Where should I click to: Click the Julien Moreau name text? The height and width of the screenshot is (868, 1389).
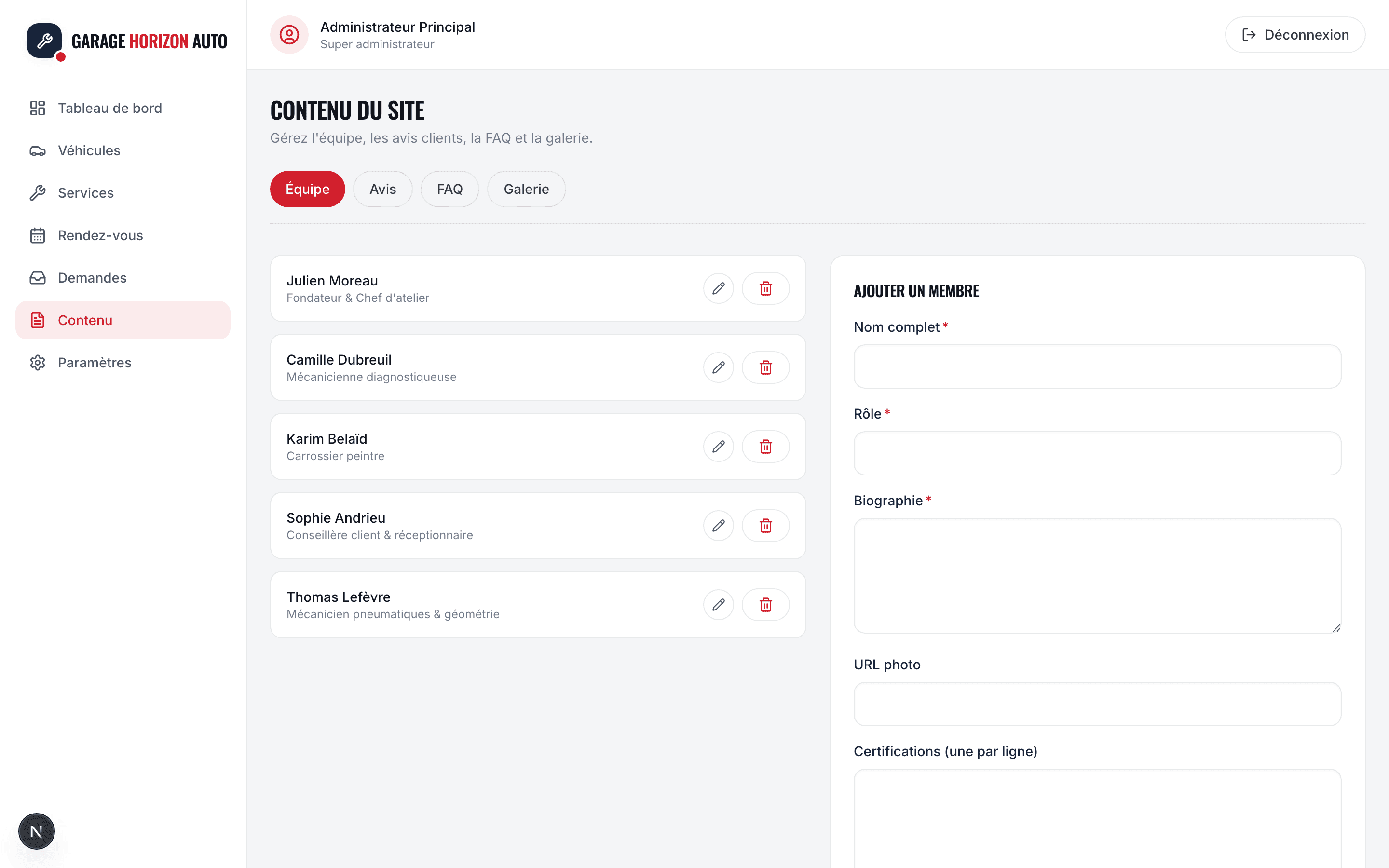tap(332, 281)
